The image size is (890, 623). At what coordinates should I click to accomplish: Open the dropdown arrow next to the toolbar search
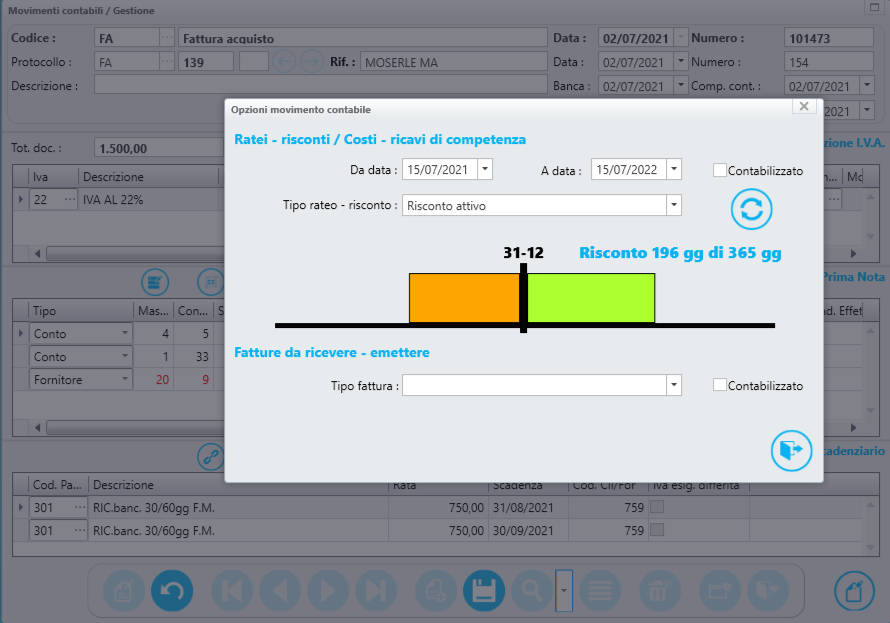[x=564, y=591]
